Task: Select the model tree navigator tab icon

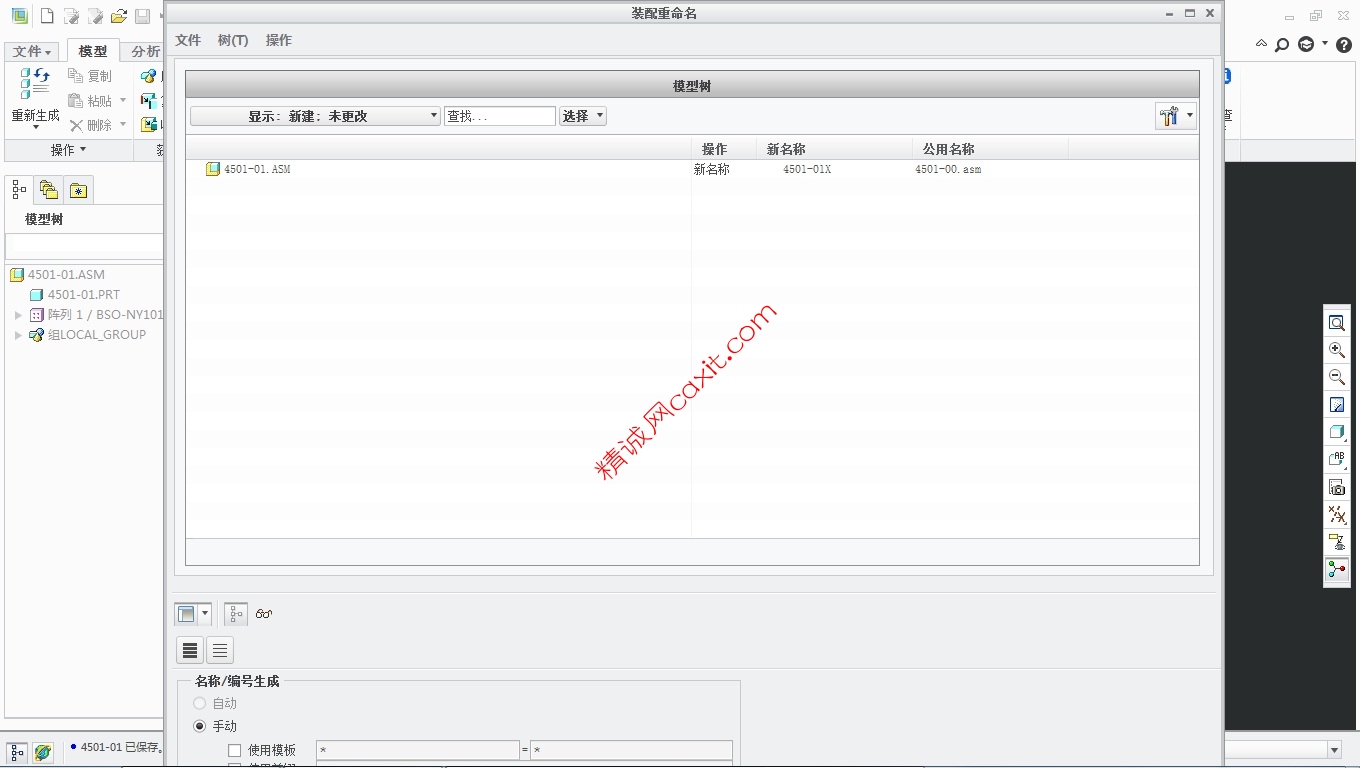Action: coord(19,189)
